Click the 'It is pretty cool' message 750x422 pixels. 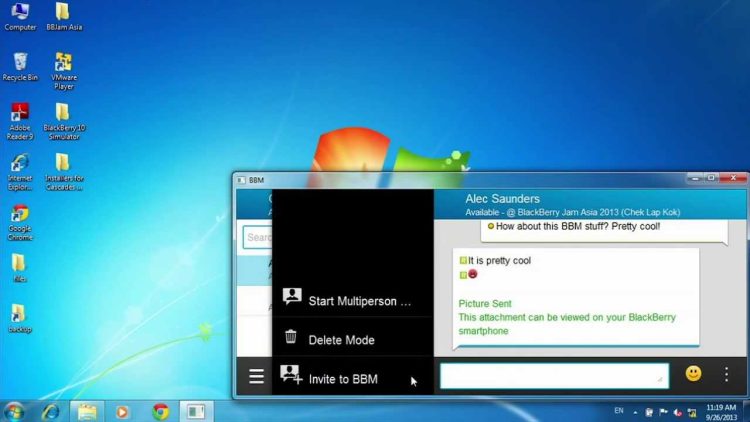(x=499, y=261)
